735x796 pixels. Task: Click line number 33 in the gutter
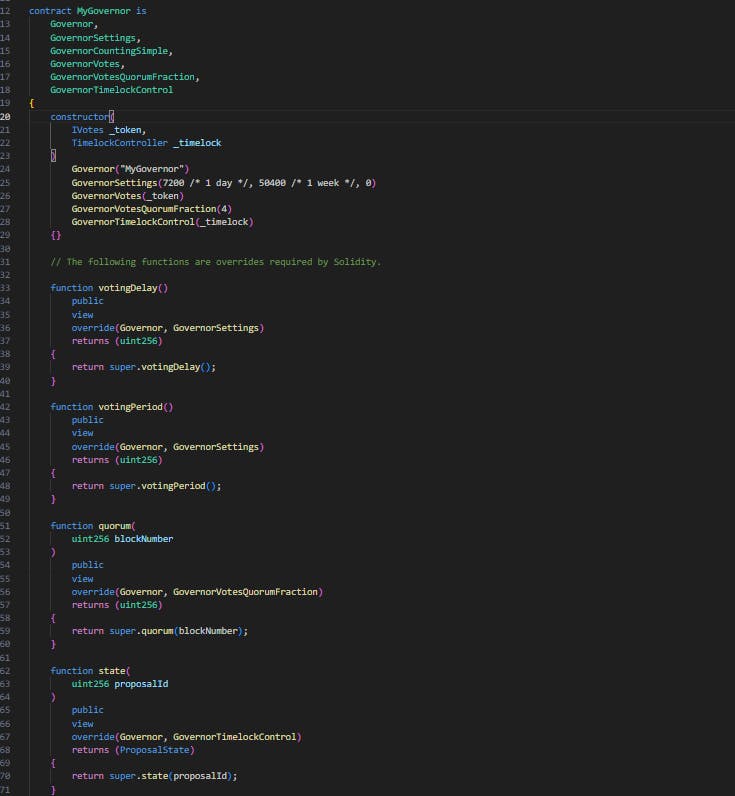point(6,288)
